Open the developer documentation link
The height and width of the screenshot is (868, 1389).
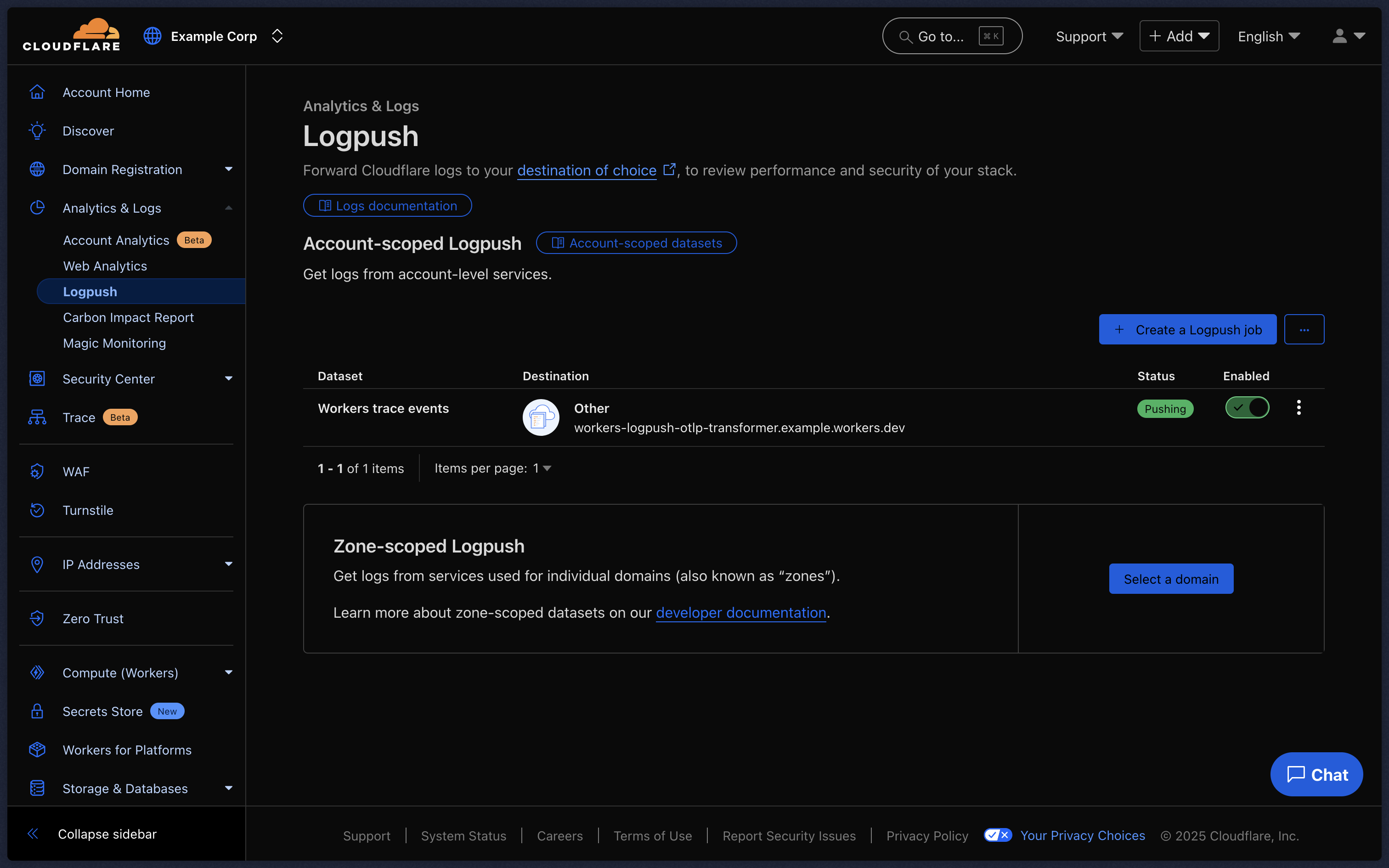(x=740, y=613)
